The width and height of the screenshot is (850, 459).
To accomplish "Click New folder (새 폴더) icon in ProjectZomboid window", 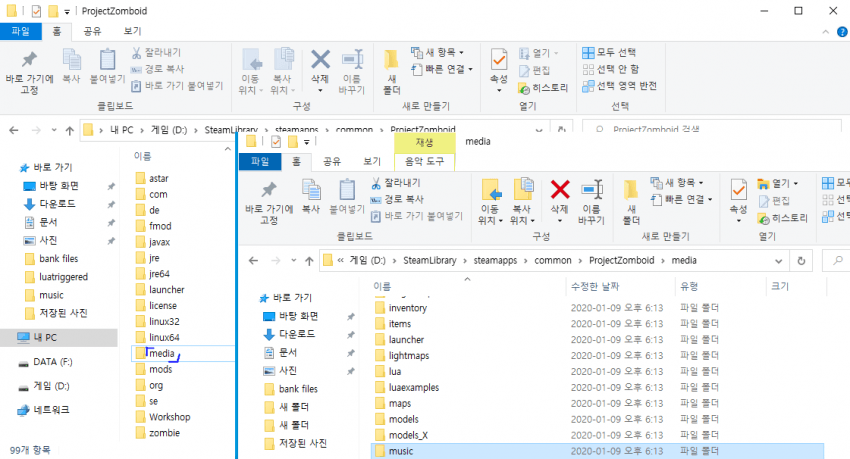I will click(x=391, y=60).
